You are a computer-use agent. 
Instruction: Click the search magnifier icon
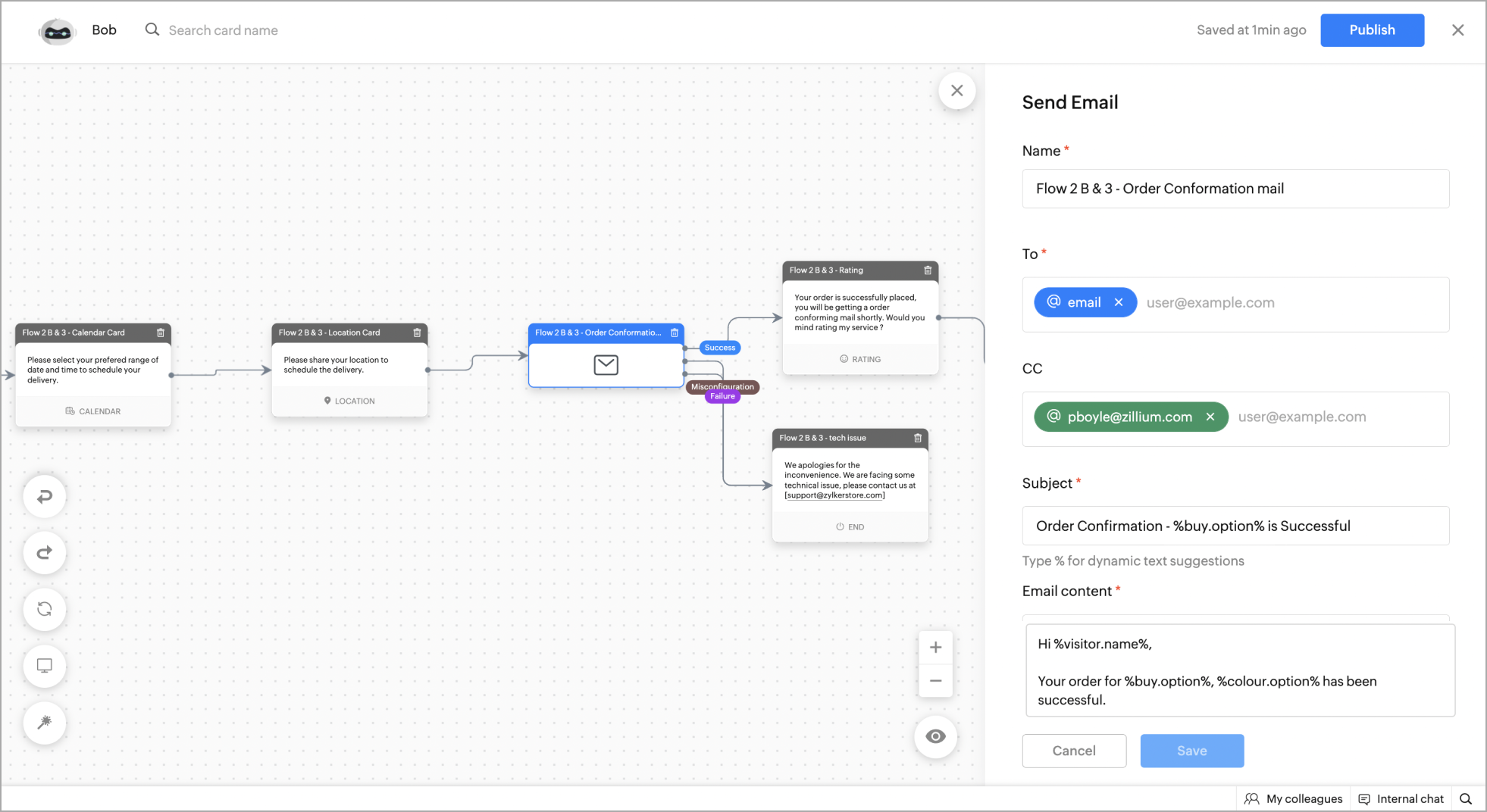click(x=152, y=30)
